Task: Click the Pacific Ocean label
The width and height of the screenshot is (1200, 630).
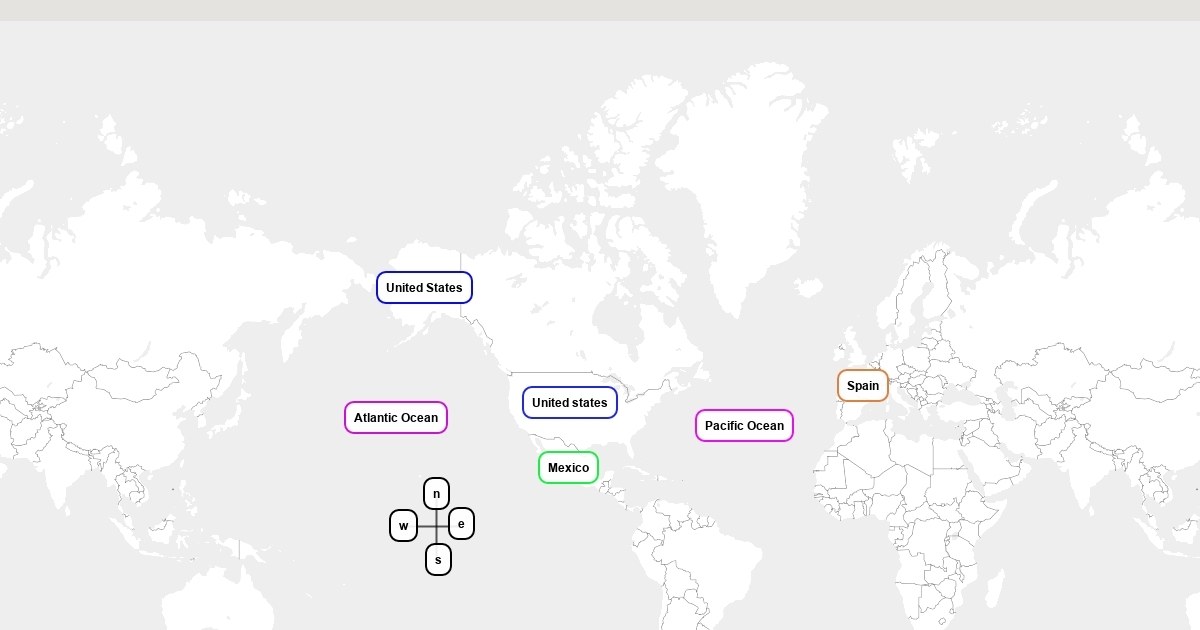Action: point(744,425)
